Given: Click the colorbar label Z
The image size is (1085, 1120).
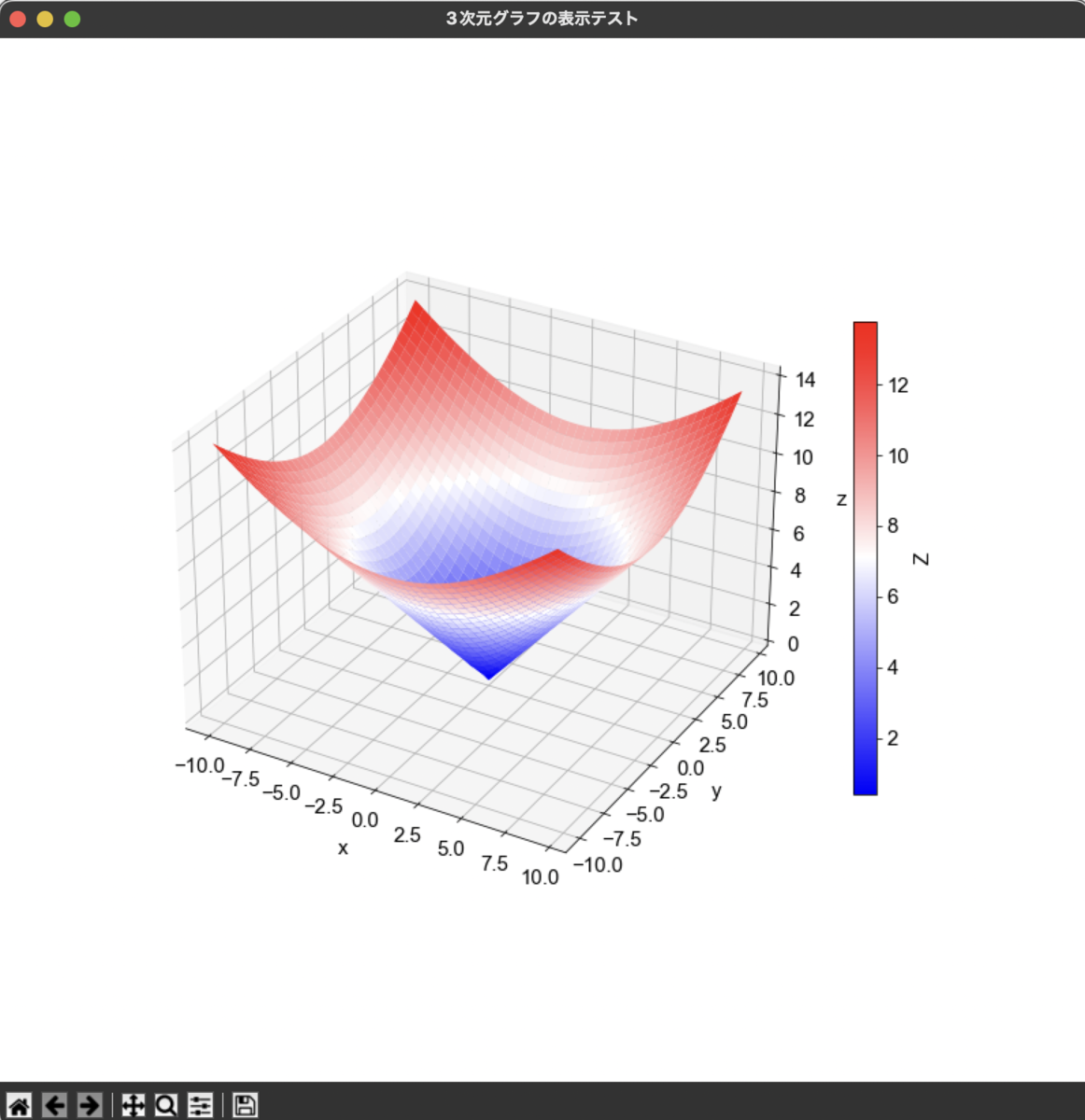Looking at the screenshot, I should point(922,559).
